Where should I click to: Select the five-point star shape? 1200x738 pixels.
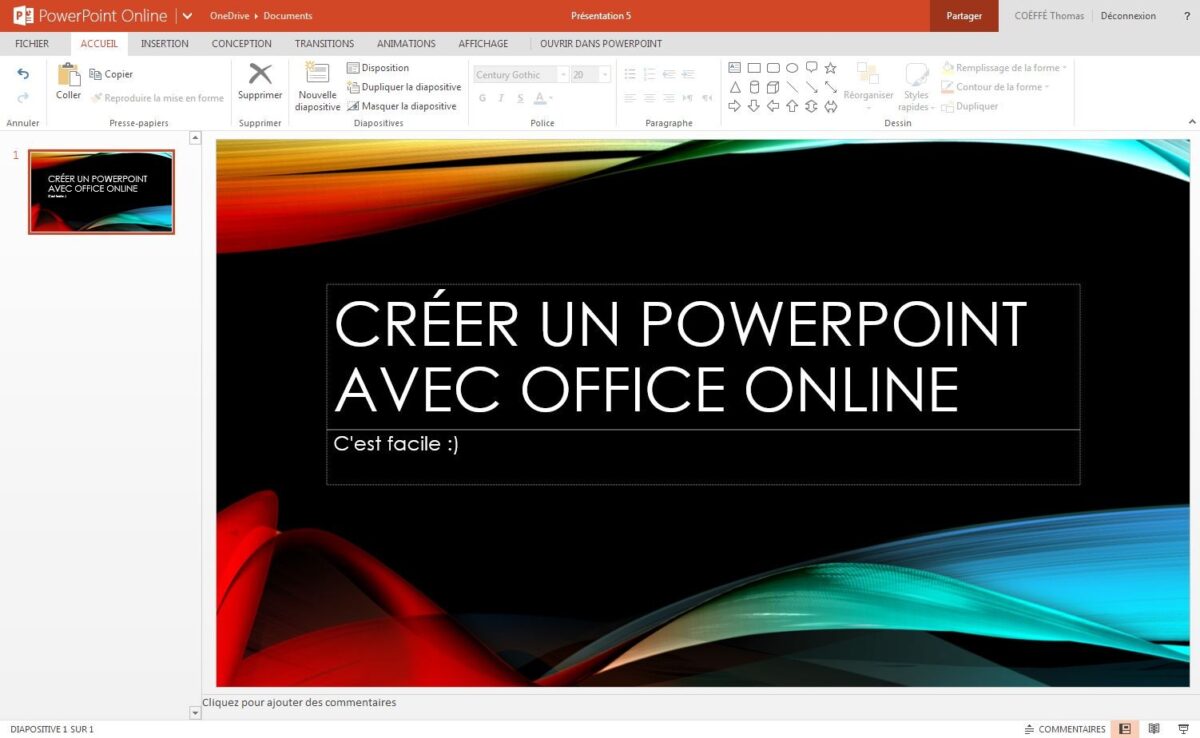830,68
